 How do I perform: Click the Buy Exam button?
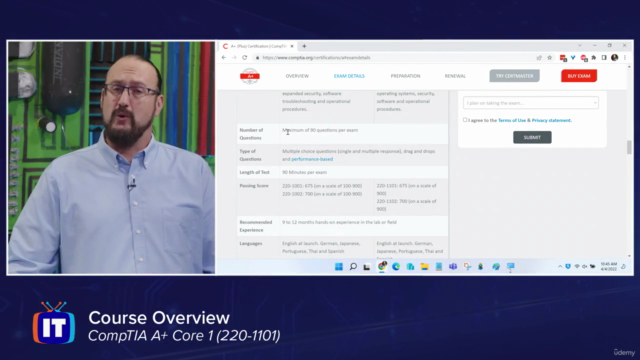tap(579, 76)
